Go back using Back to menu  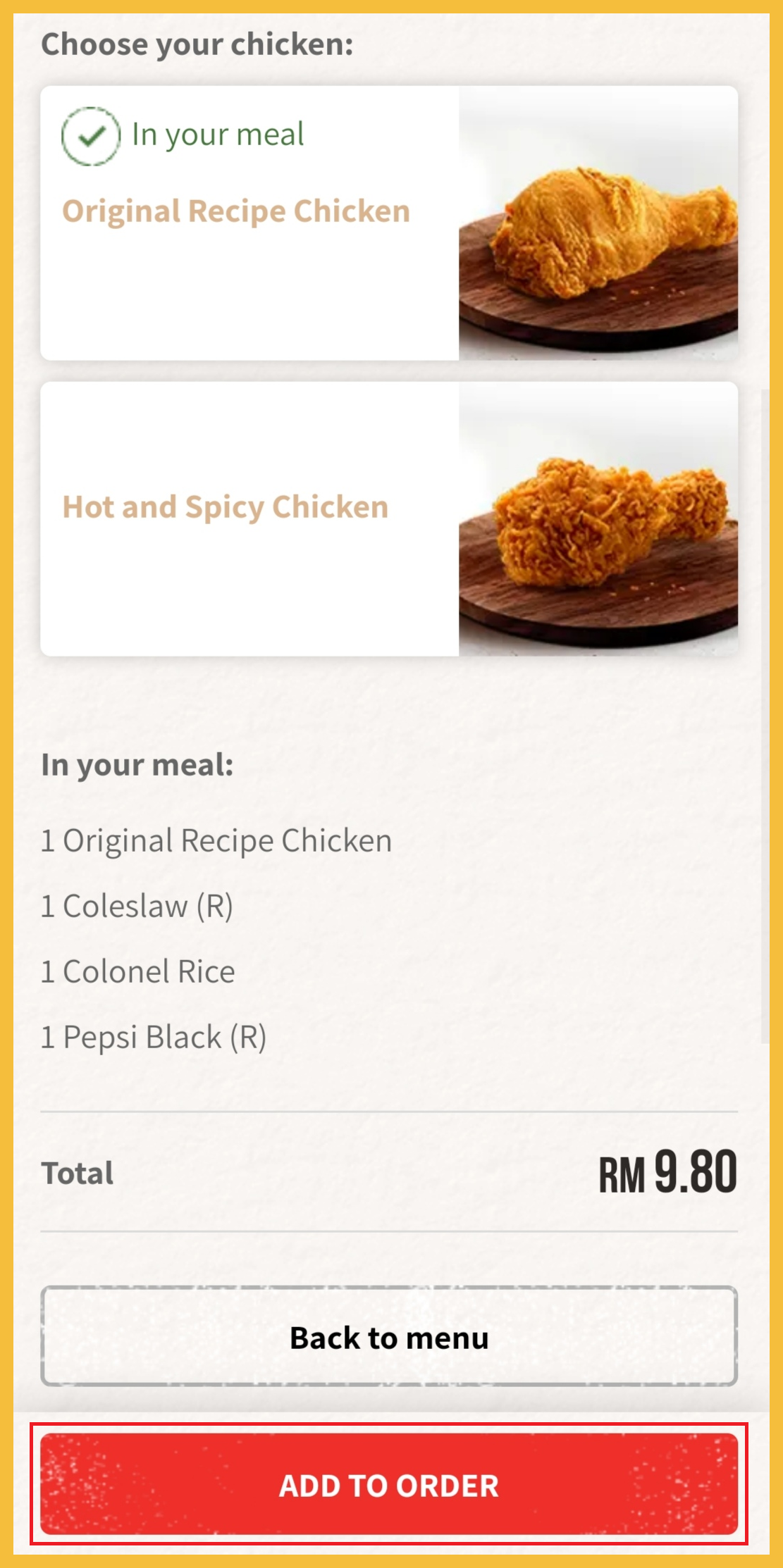pyautogui.click(x=389, y=1337)
